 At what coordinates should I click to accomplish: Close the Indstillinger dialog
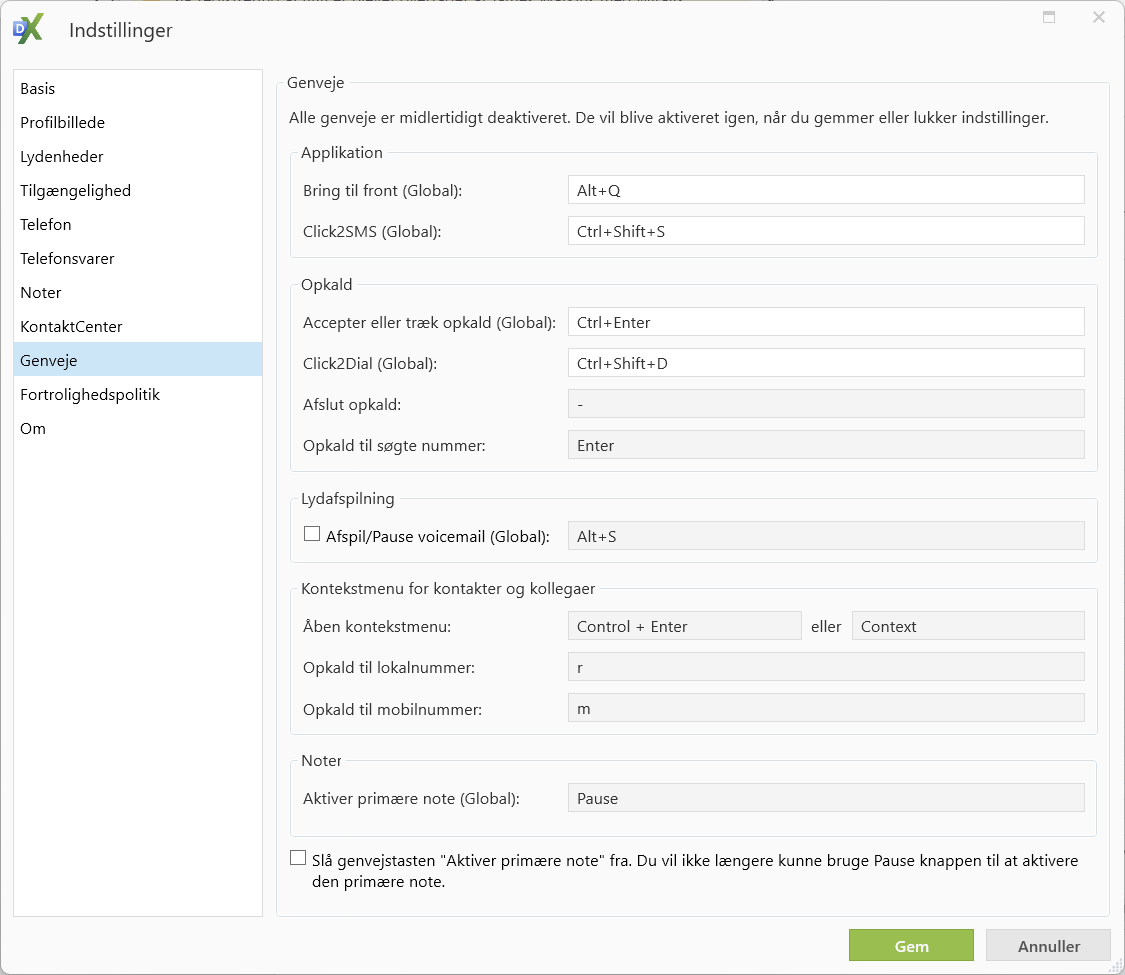[x=1098, y=17]
